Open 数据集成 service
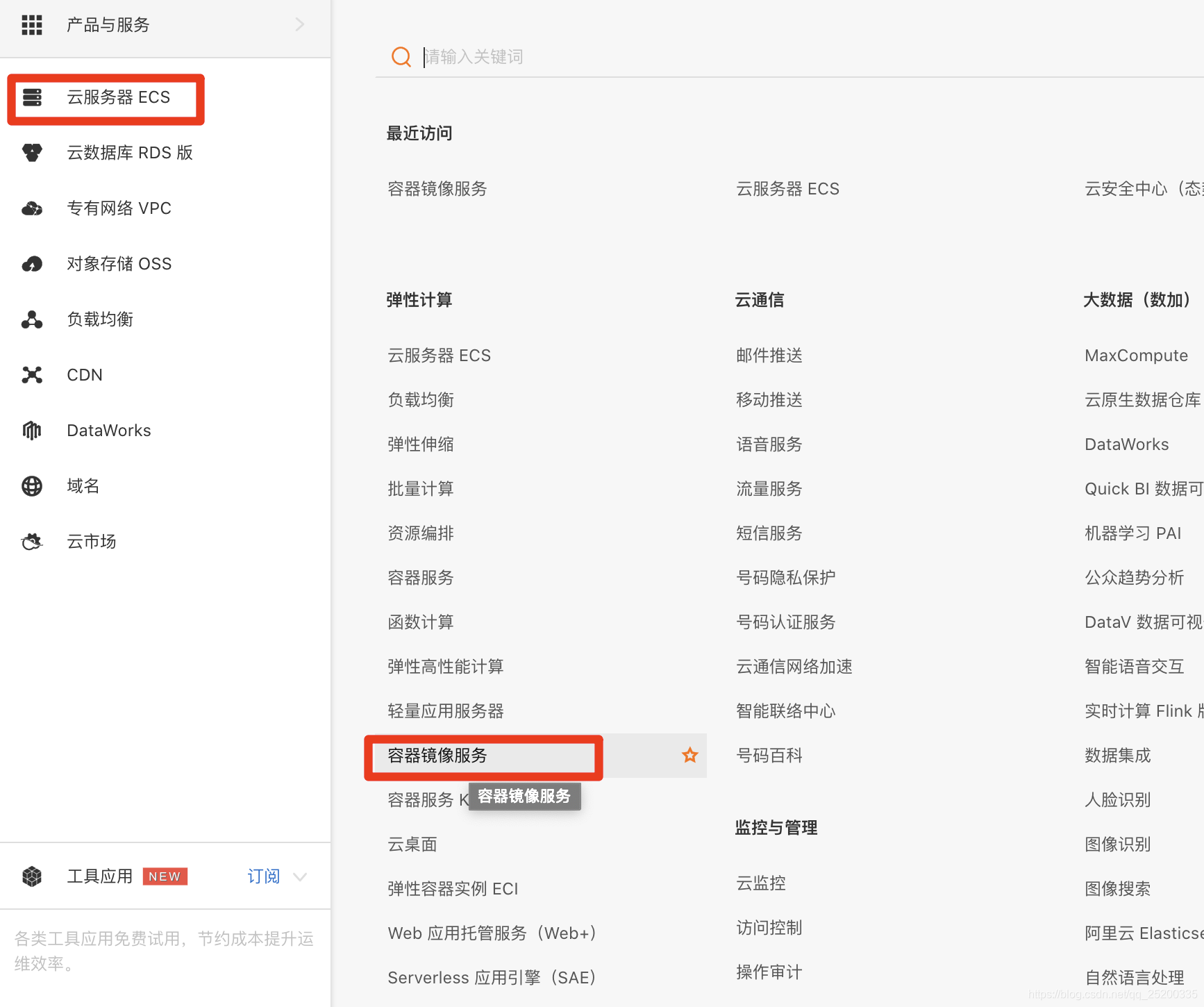The image size is (1204, 1007). pos(1118,756)
